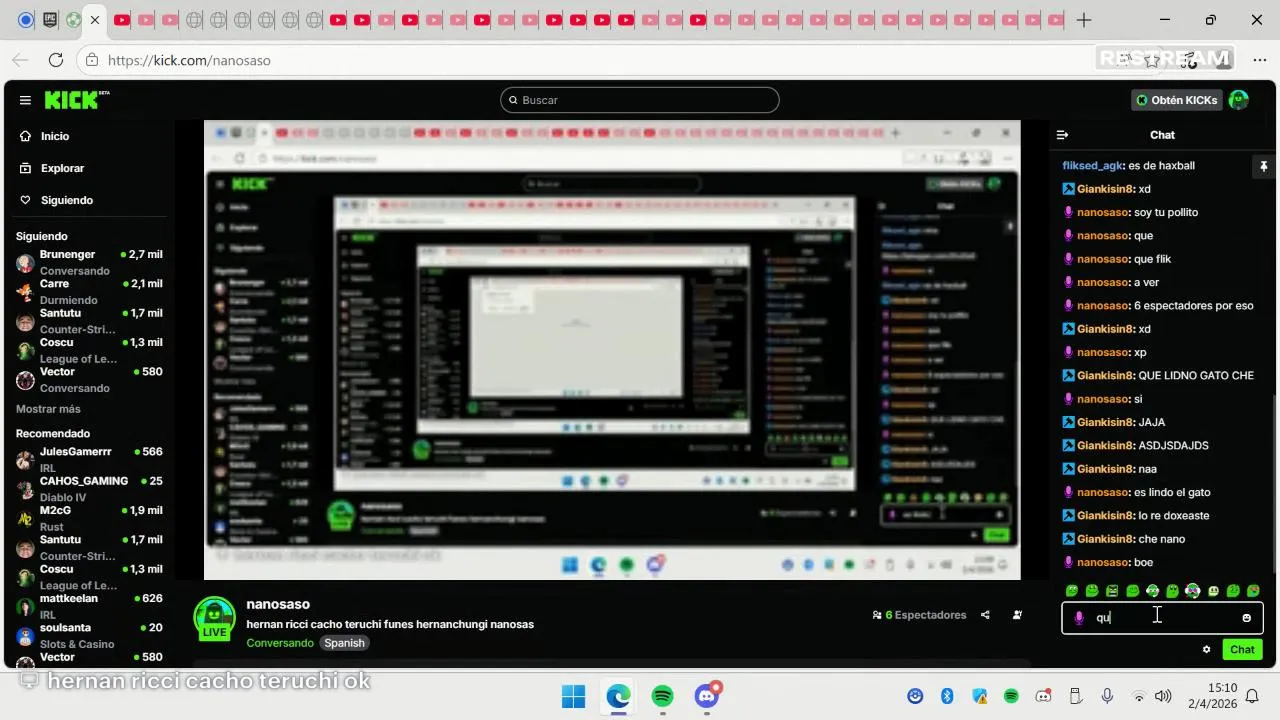Click nanosaso LIVE avatar

tap(214, 619)
